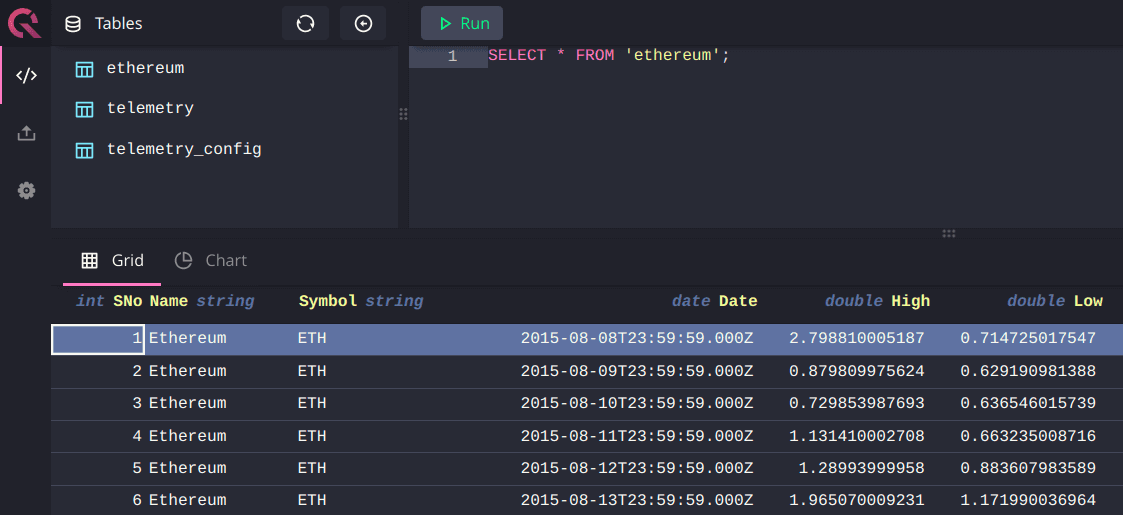Click the QuestDB logo icon
Screen dimensions: 1123x515
tap(24, 22)
